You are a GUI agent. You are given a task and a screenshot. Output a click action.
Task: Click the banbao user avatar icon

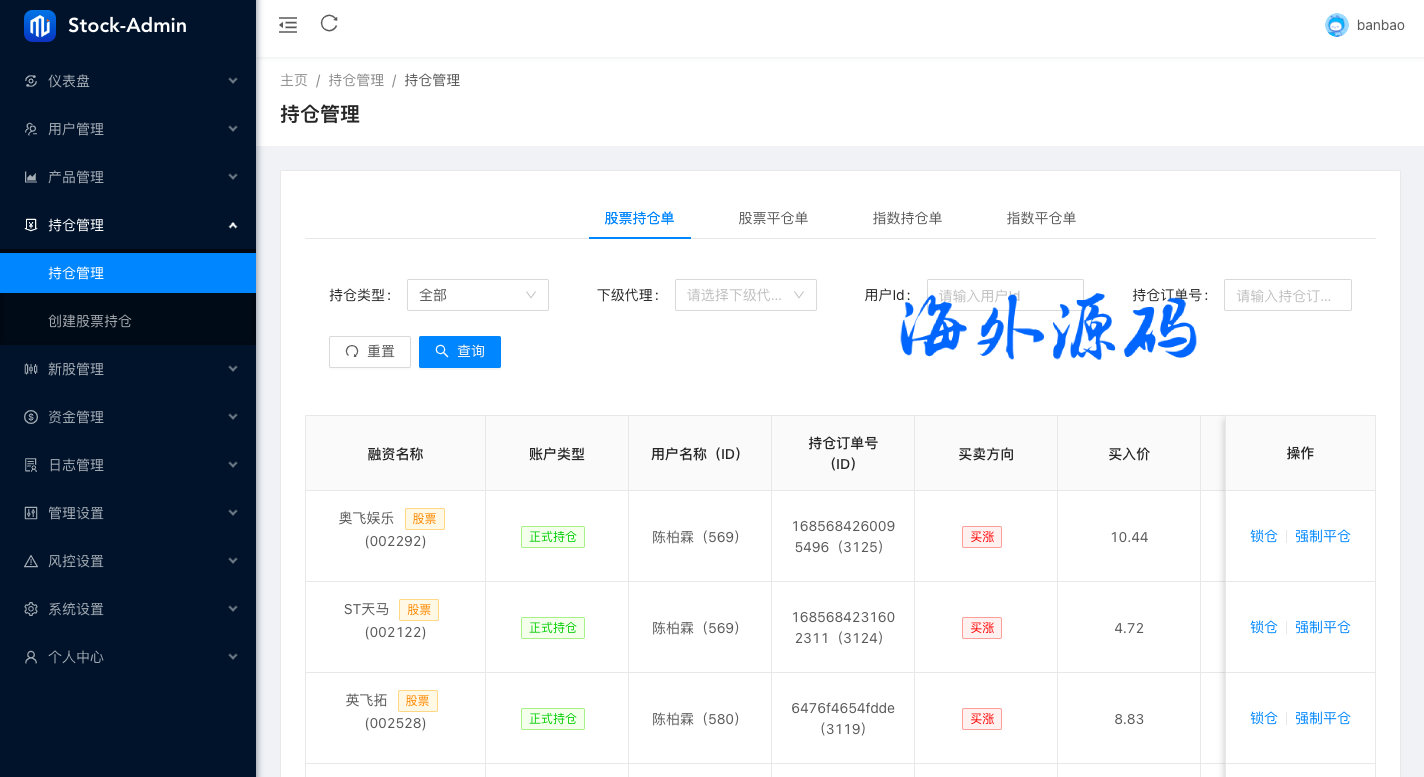[x=1336, y=26]
